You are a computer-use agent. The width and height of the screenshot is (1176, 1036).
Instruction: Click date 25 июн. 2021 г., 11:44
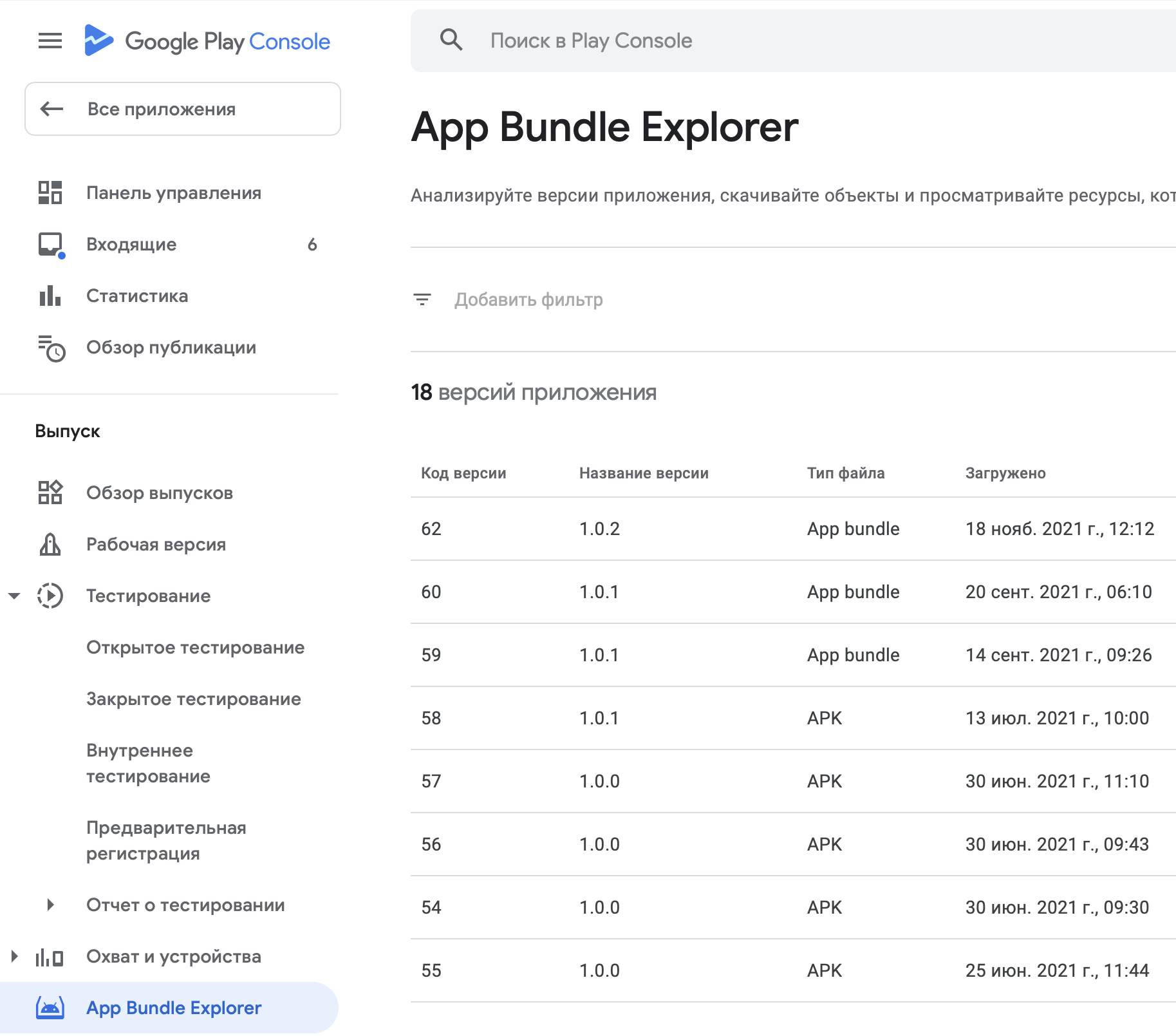[1057, 970]
